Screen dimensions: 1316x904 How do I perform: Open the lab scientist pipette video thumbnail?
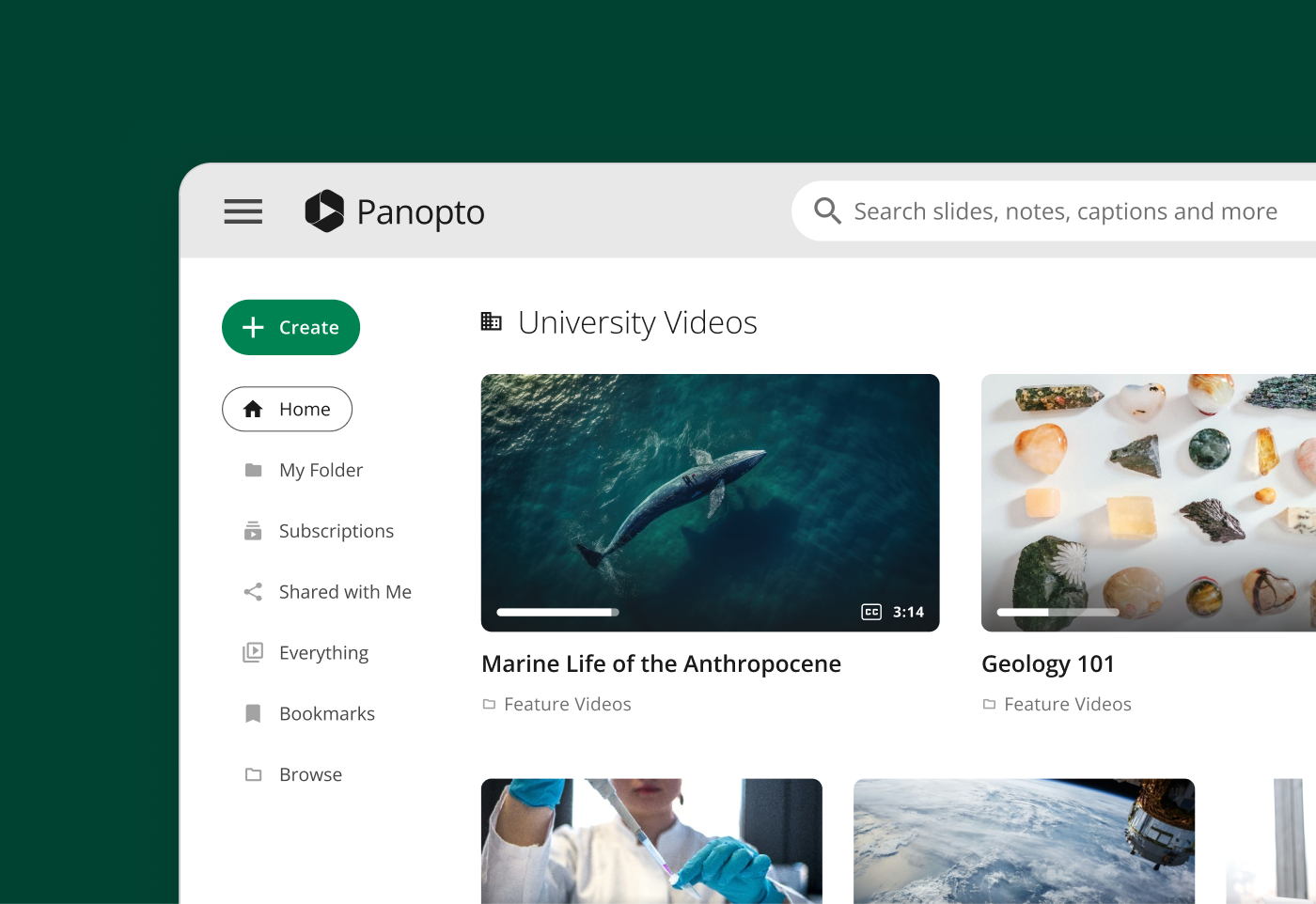click(x=651, y=841)
